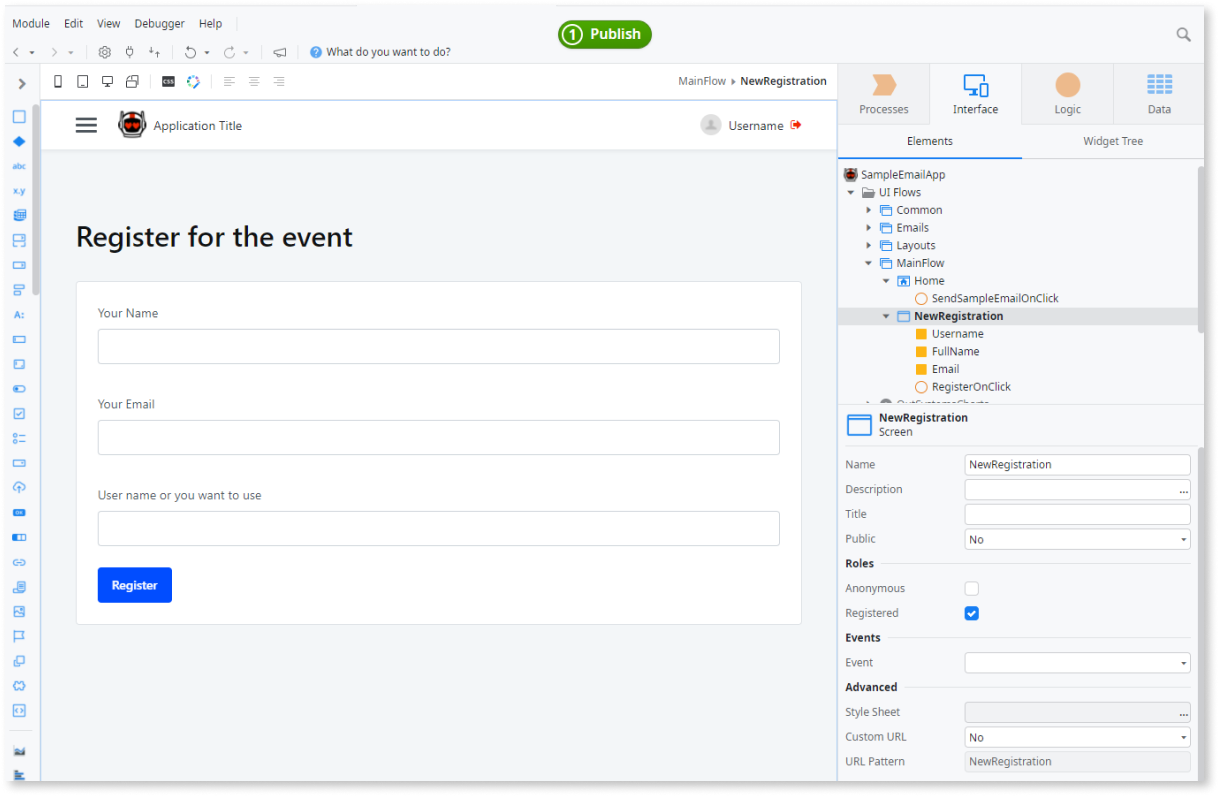Open the CSS editor
The image size is (1219, 796).
coord(168,81)
